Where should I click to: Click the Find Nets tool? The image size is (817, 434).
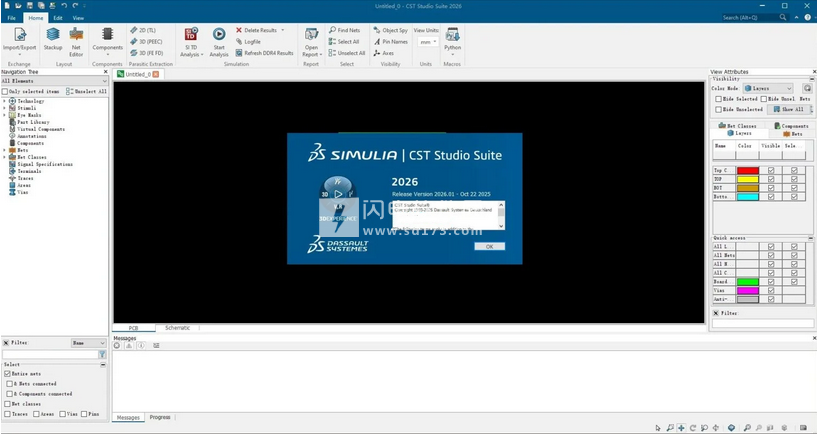(x=344, y=30)
